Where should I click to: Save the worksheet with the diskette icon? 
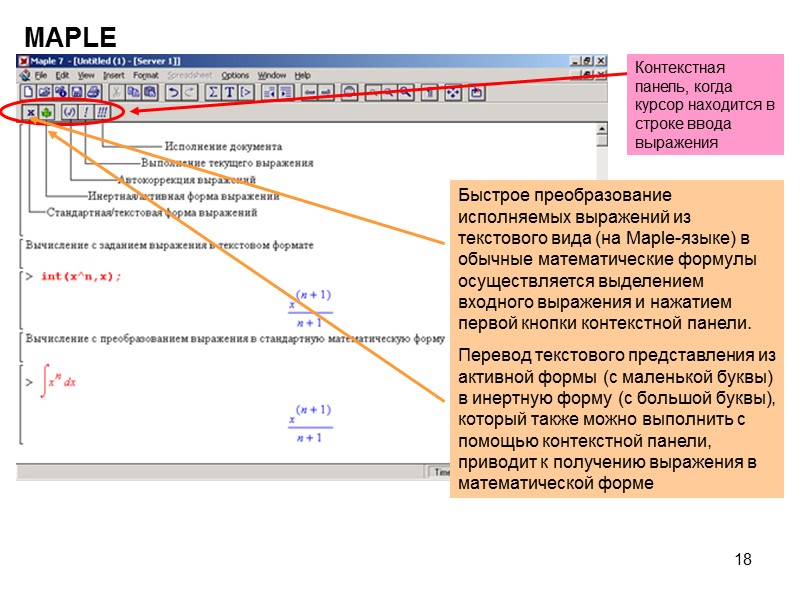pos(77,92)
